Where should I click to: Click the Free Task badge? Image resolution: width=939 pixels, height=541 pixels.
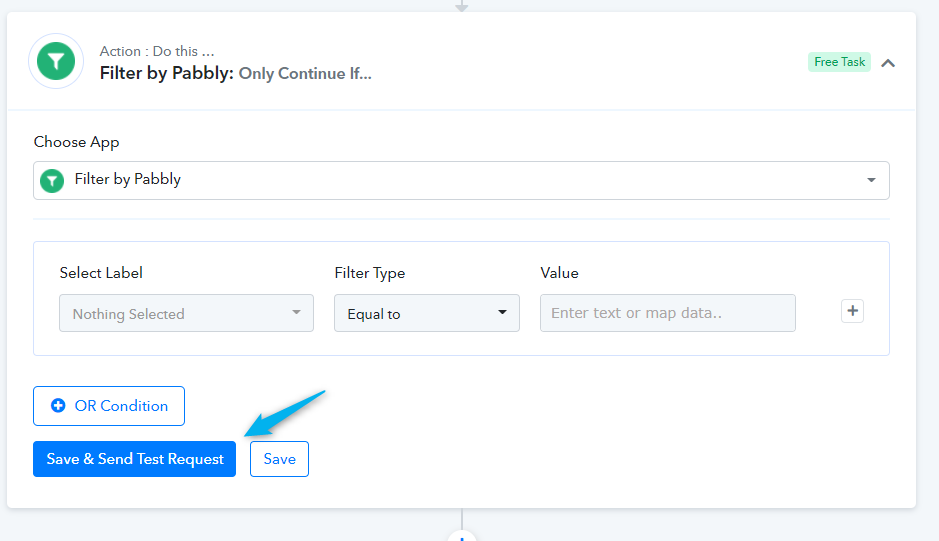[x=839, y=62]
